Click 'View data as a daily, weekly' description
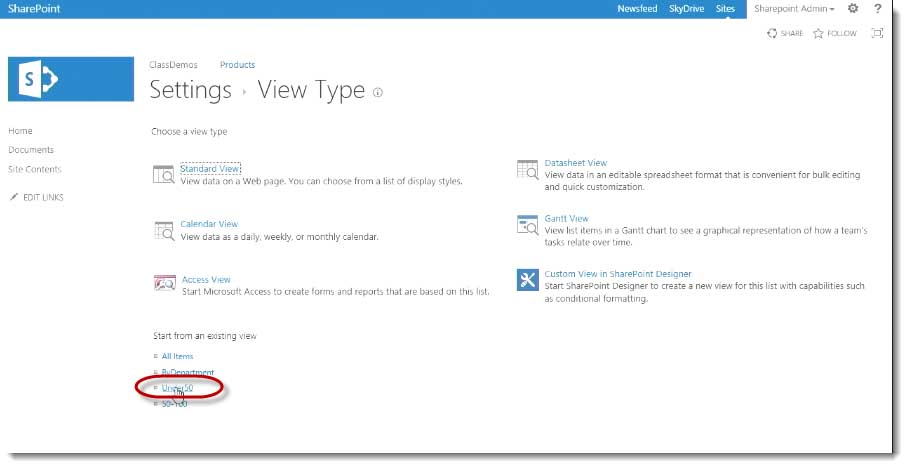The image size is (908, 468). (279, 237)
